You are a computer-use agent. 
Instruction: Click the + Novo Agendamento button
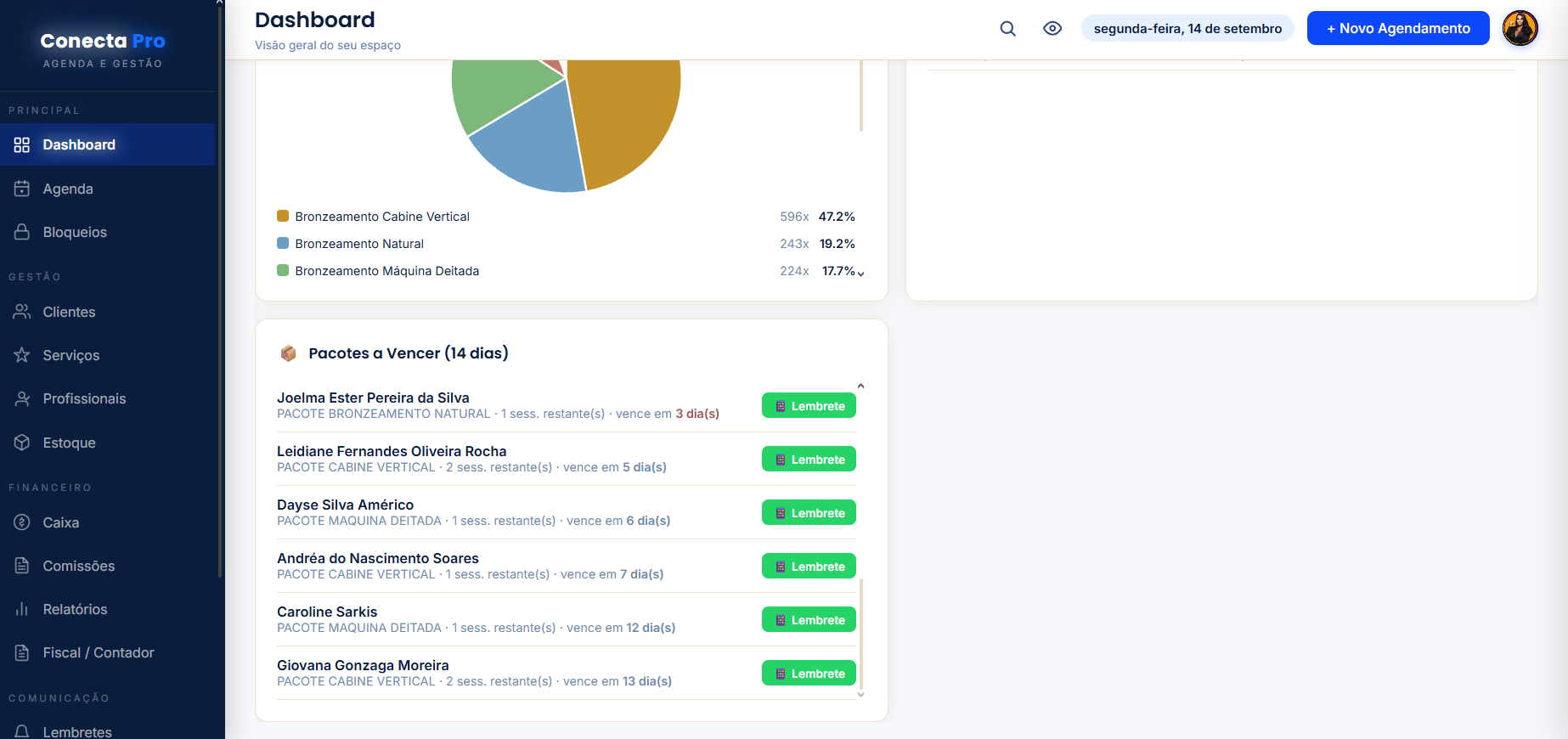[x=1398, y=28]
